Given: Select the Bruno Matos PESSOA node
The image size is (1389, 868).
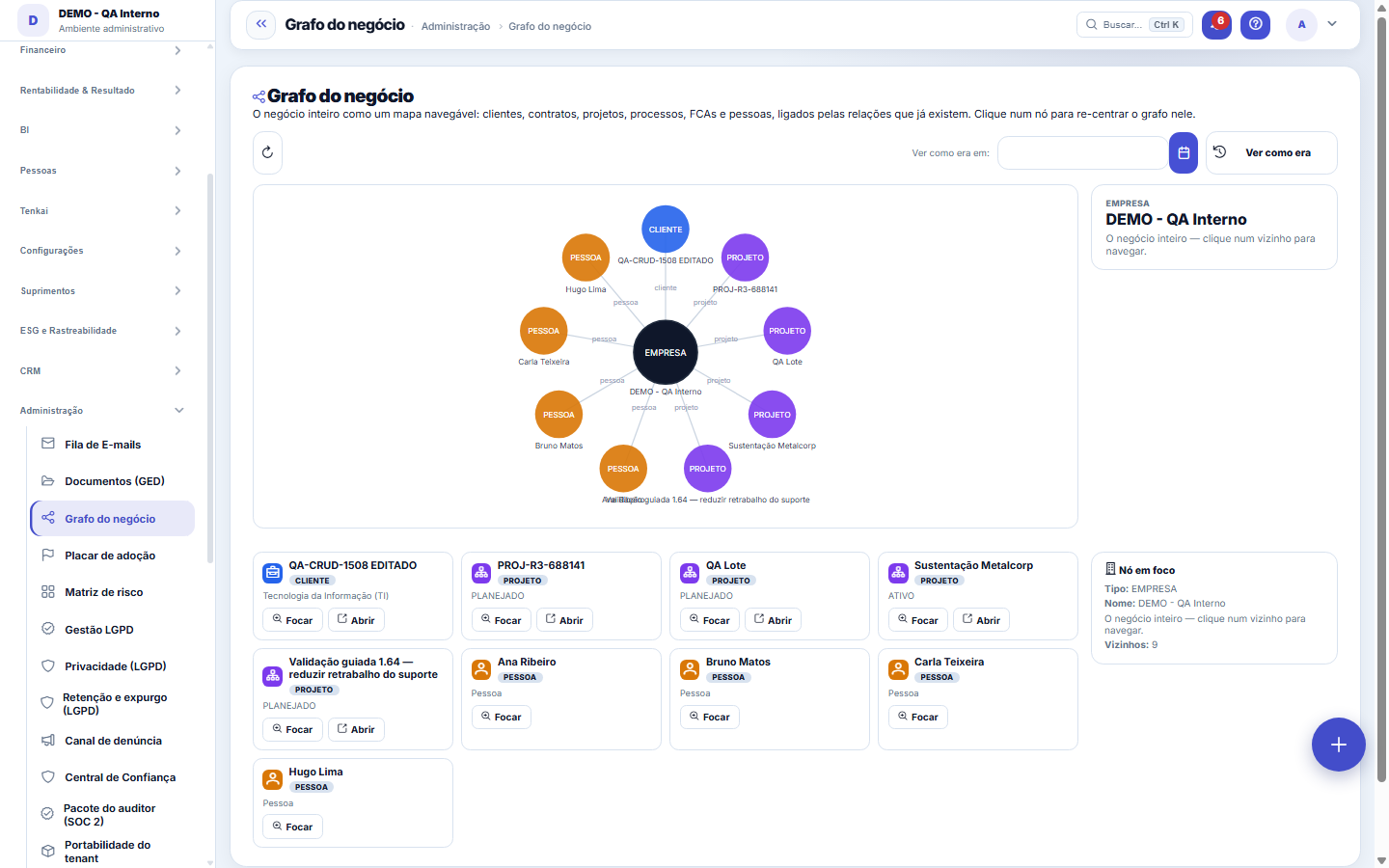Looking at the screenshot, I should coord(558,415).
